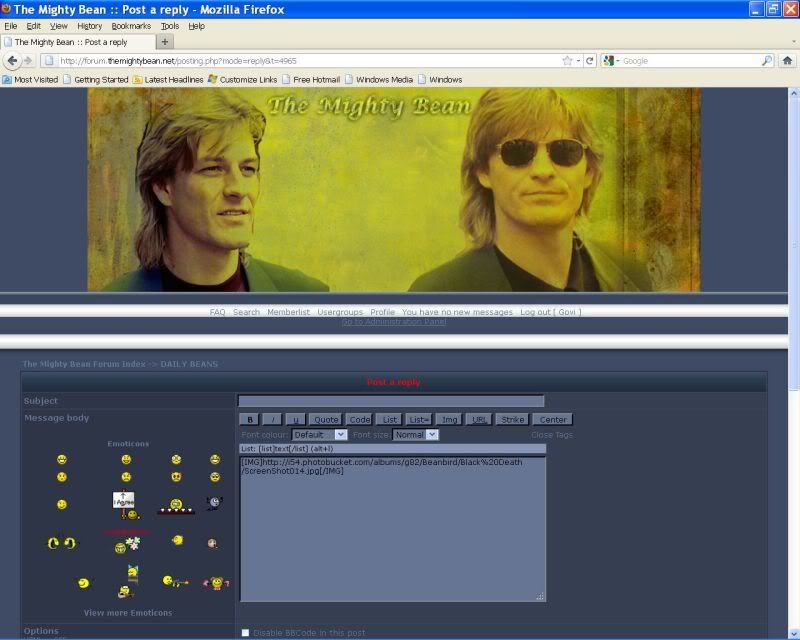Open the Help menu
The height and width of the screenshot is (640, 800).
(196, 26)
